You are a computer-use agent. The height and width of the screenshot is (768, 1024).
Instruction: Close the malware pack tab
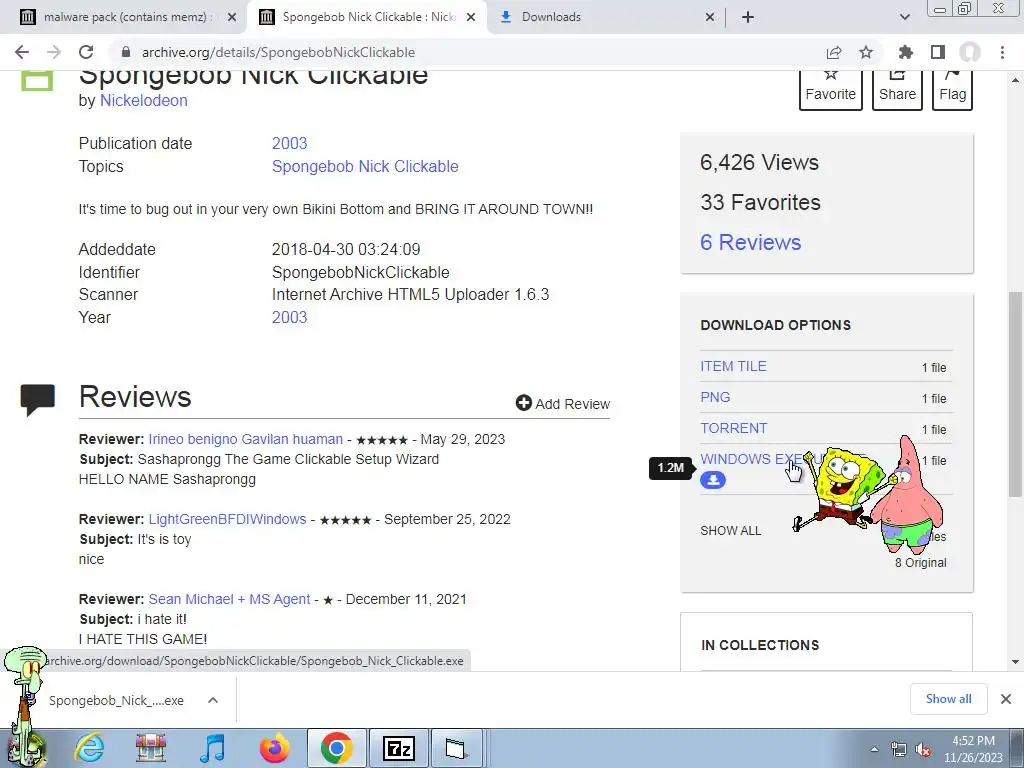pos(231,18)
